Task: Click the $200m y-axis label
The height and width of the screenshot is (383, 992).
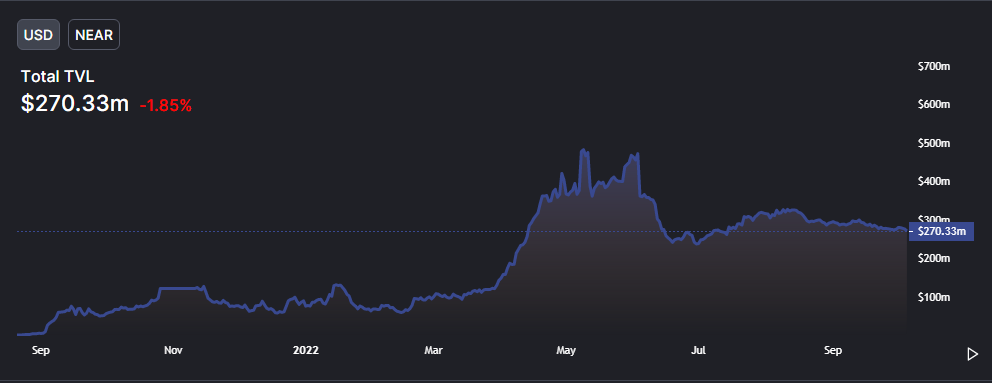Action: pos(934,258)
